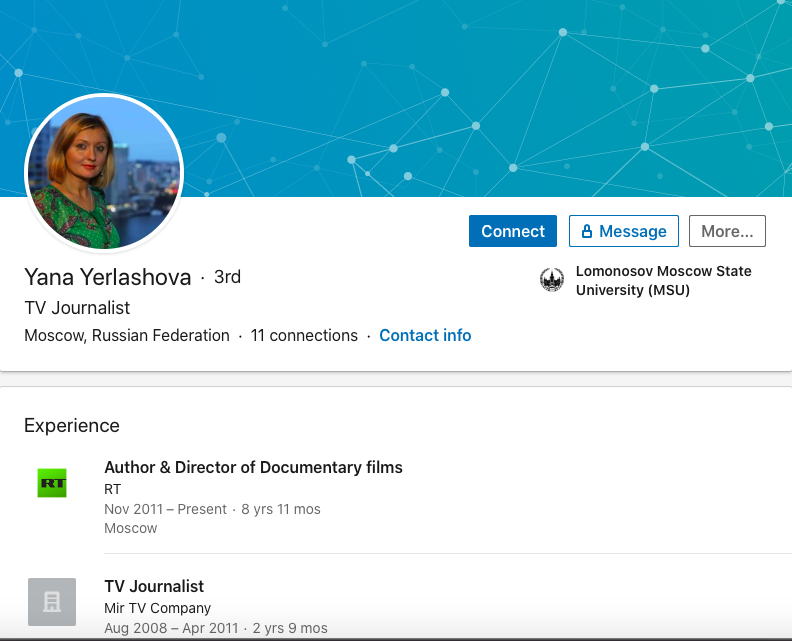Click the Moscow, Russian Federation location text
Image resolution: width=792 pixels, height=641 pixels.
127,336
